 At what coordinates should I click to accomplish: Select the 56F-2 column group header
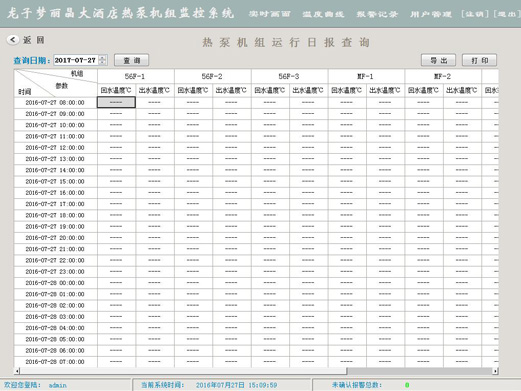[212, 76]
